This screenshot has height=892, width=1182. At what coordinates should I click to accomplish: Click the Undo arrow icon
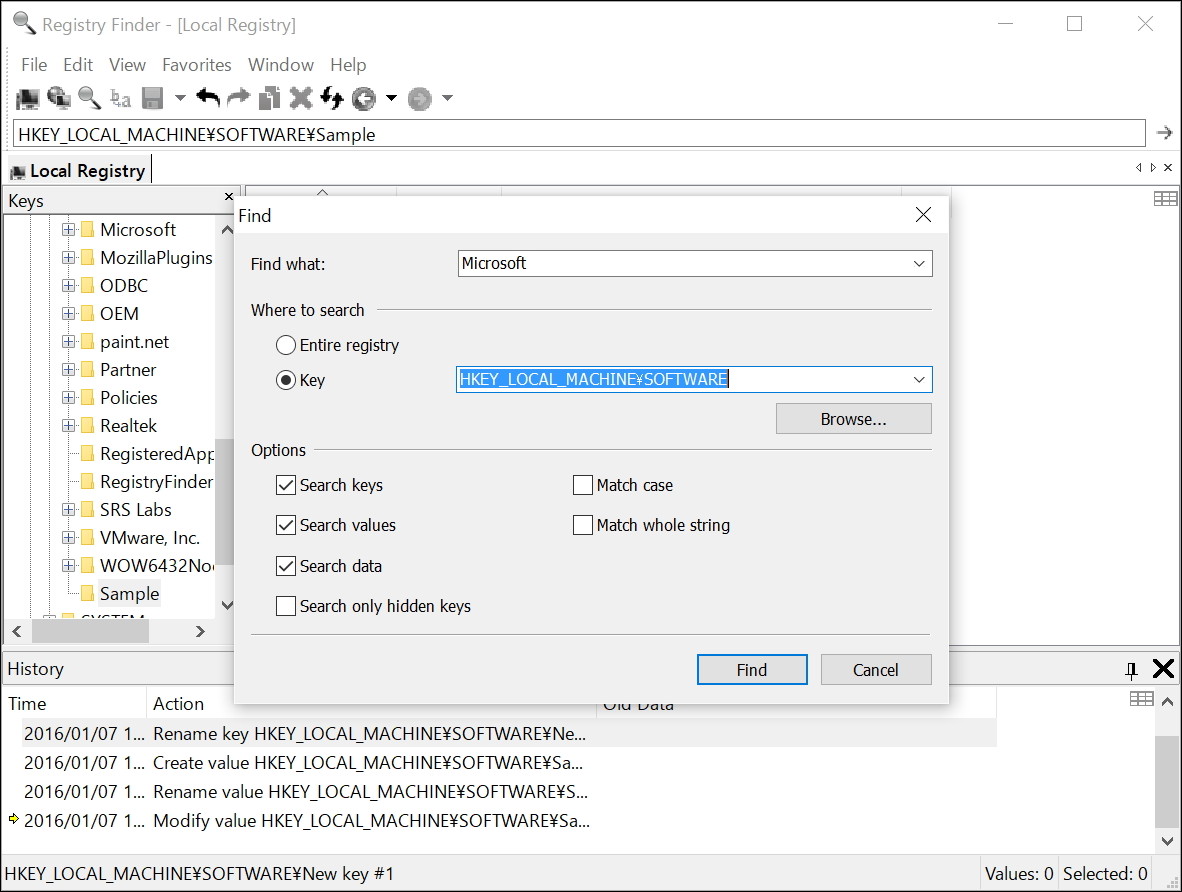[208, 97]
